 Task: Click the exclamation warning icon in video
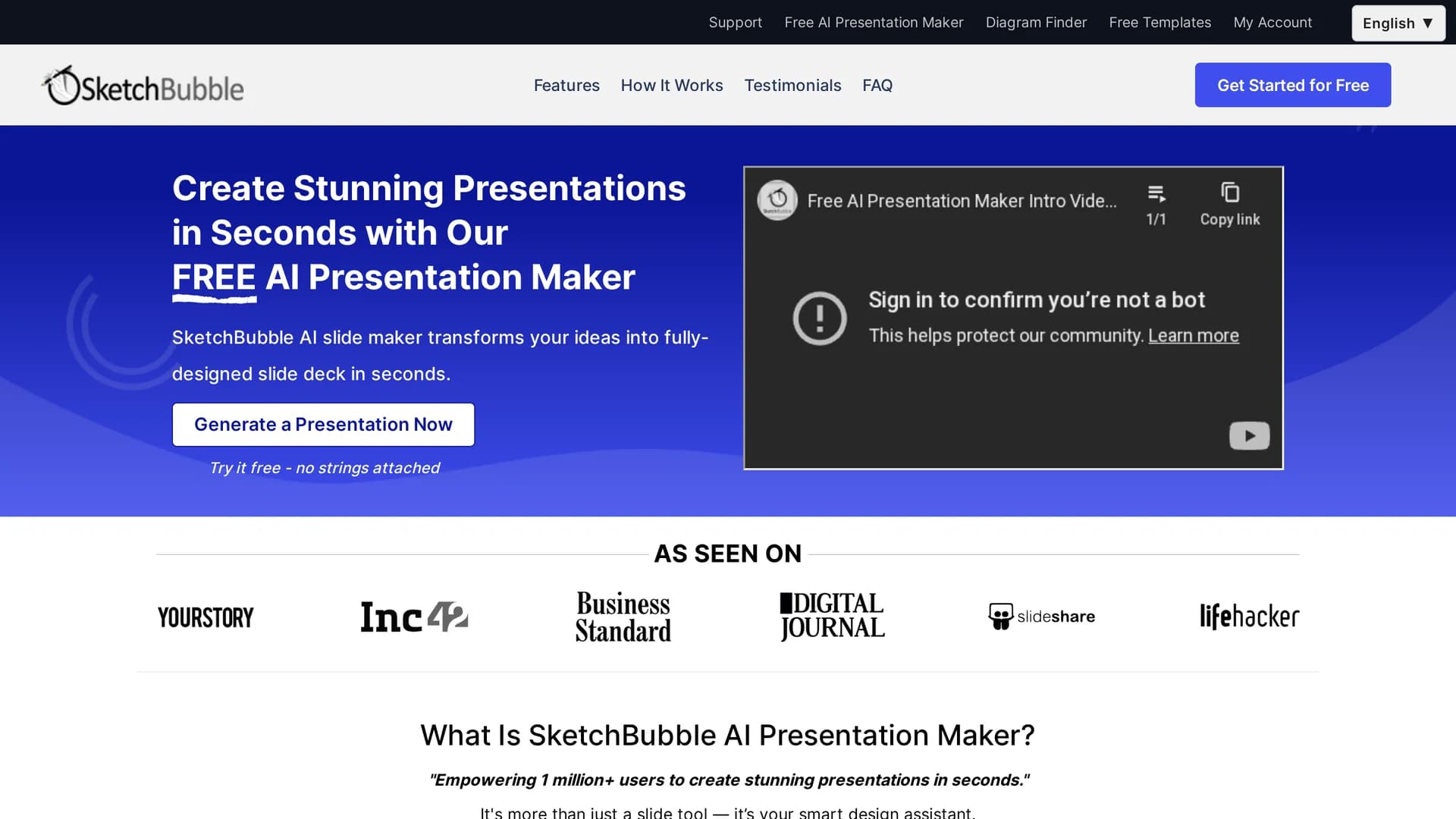[x=820, y=318]
